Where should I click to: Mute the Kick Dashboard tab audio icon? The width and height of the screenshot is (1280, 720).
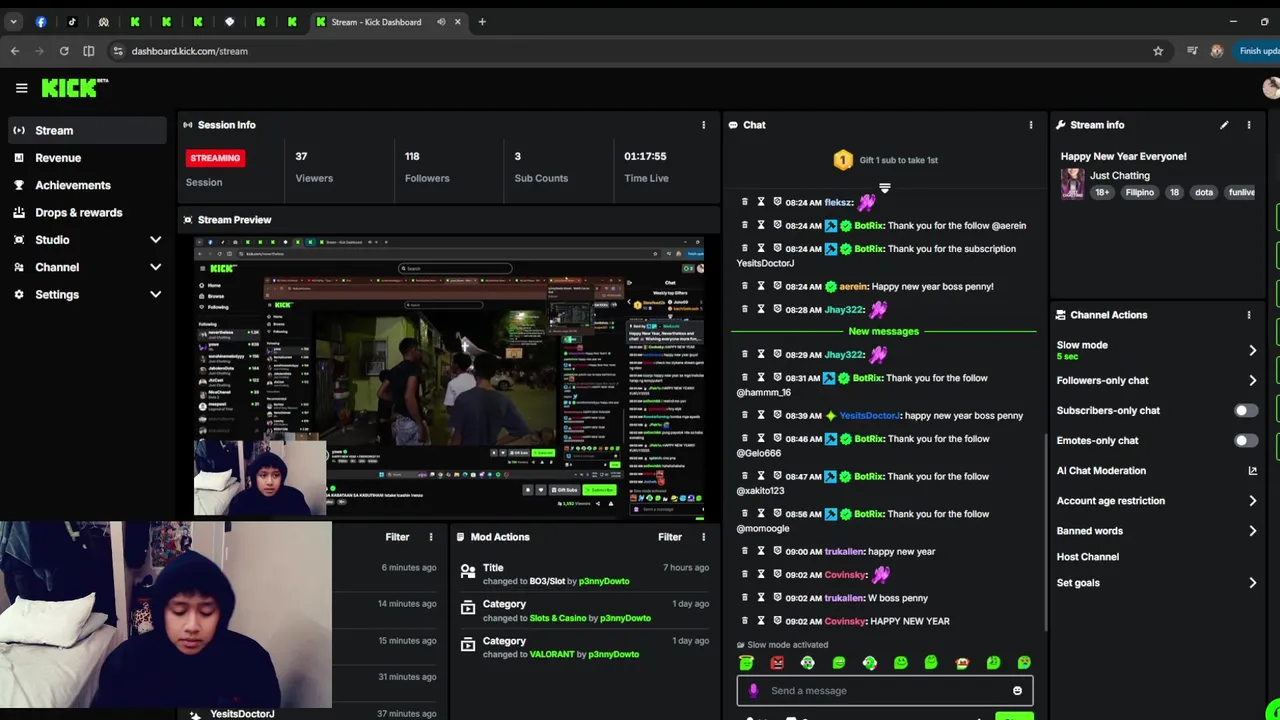coord(441,22)
